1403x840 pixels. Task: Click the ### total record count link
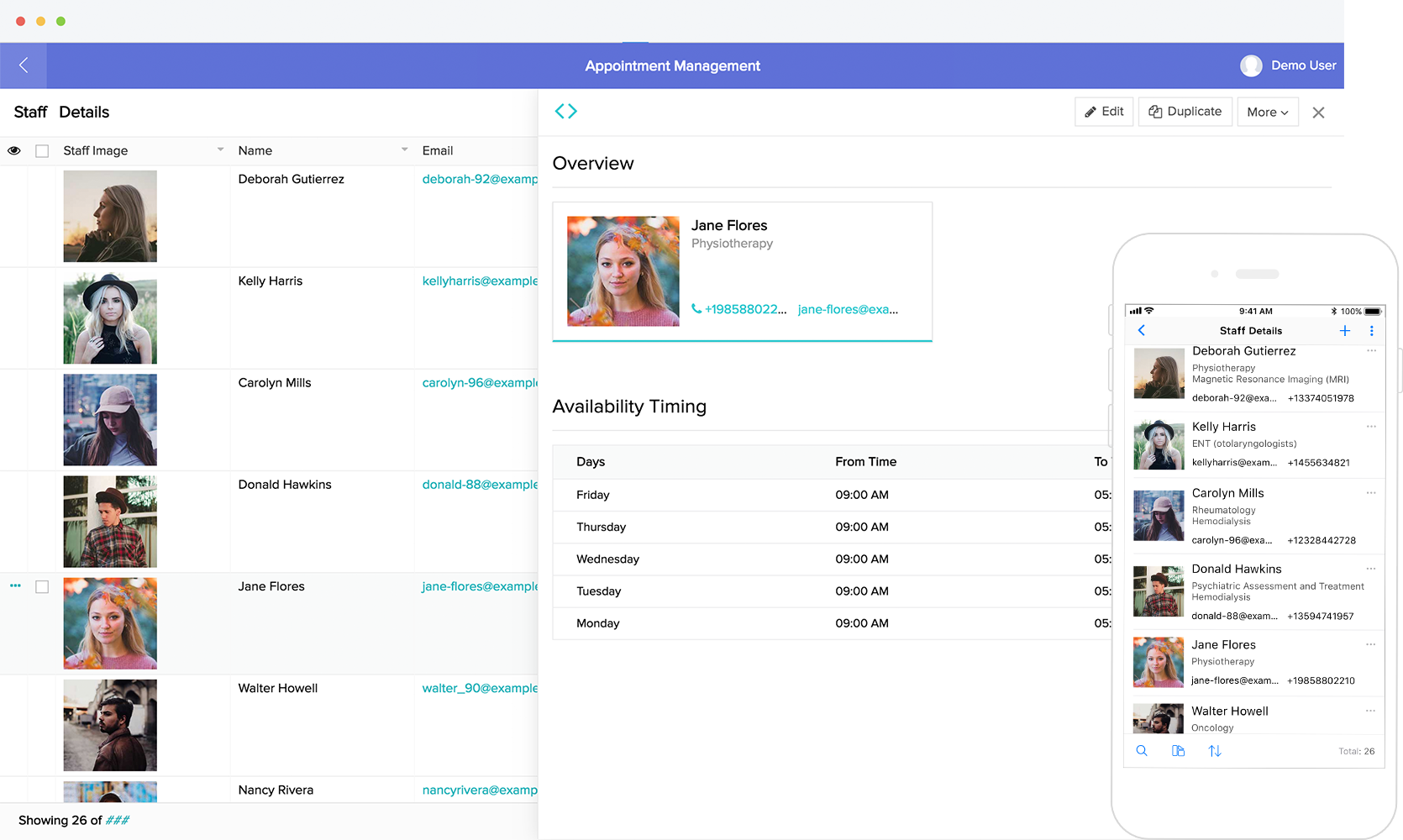pos(118,821)
